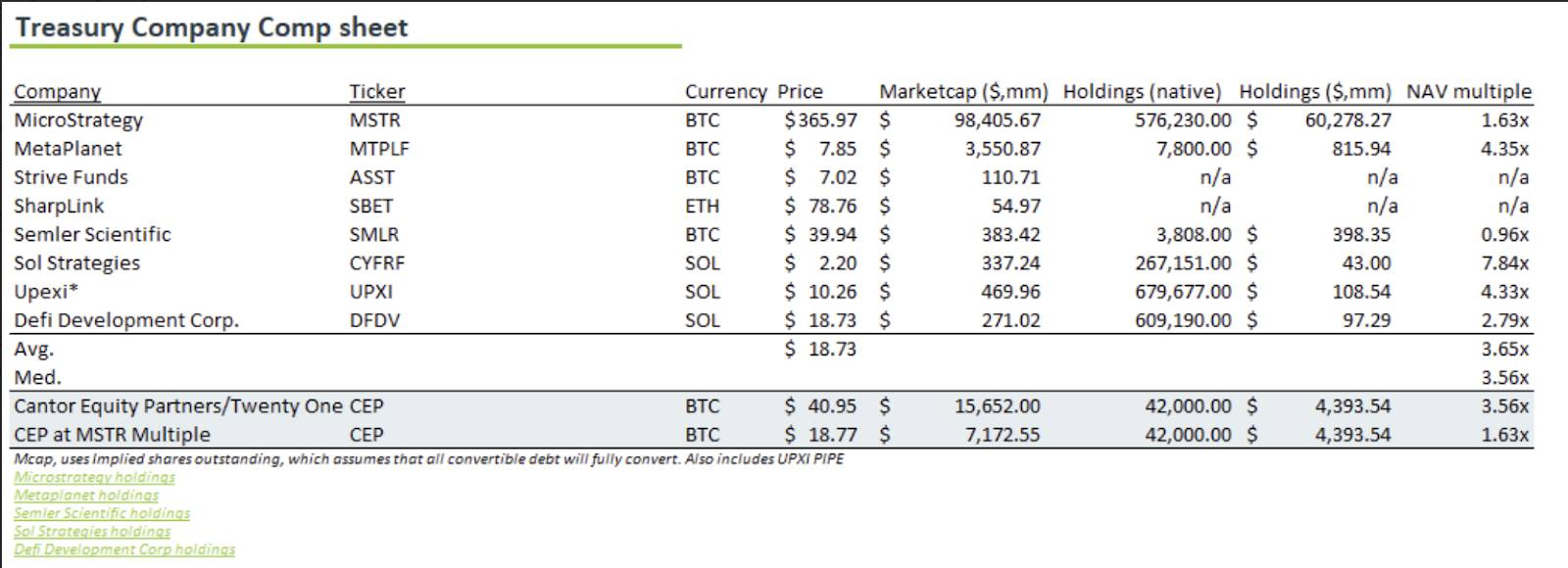Click the Marketcap ($,mm) header cell
This screenshot has width=1568, height=568.
click(x=962, y=92)
